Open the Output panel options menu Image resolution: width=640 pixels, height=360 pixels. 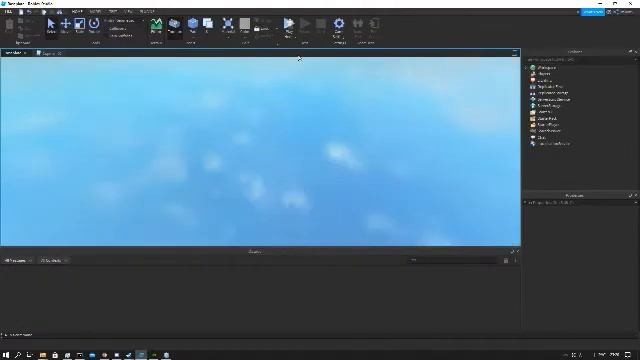(515, 260)
